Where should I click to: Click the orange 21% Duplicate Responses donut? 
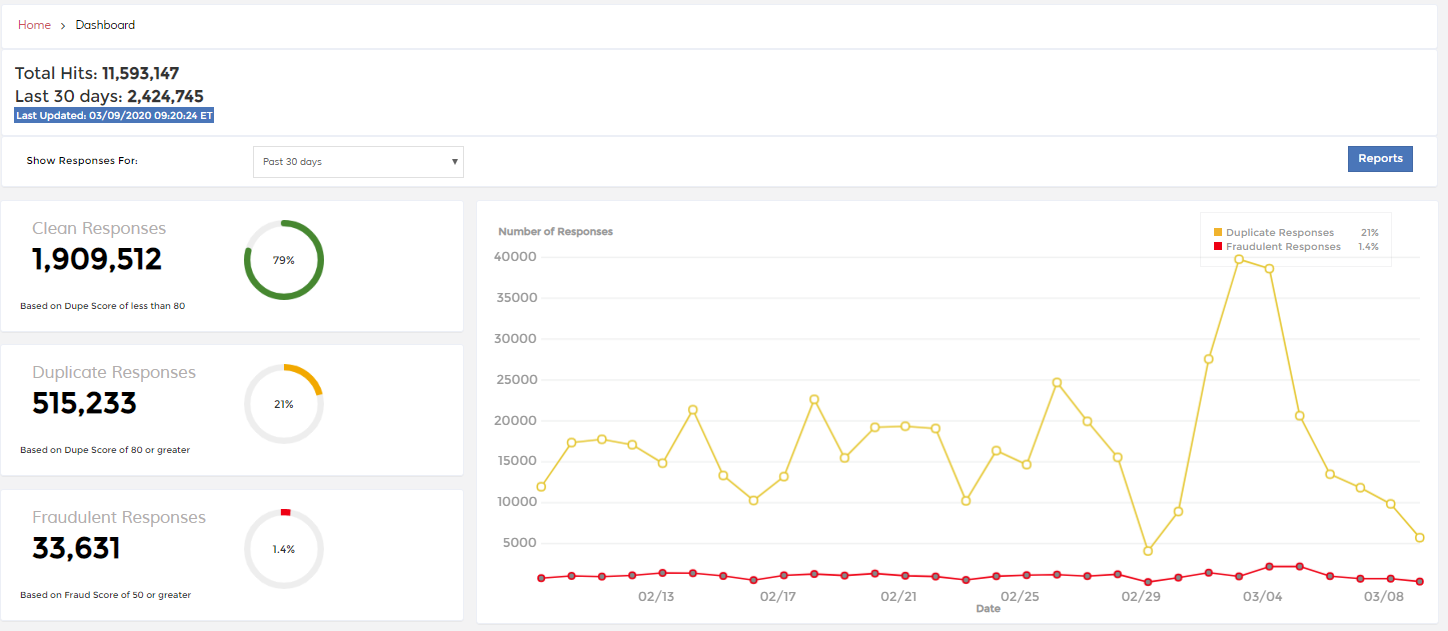tap(284, 404)
